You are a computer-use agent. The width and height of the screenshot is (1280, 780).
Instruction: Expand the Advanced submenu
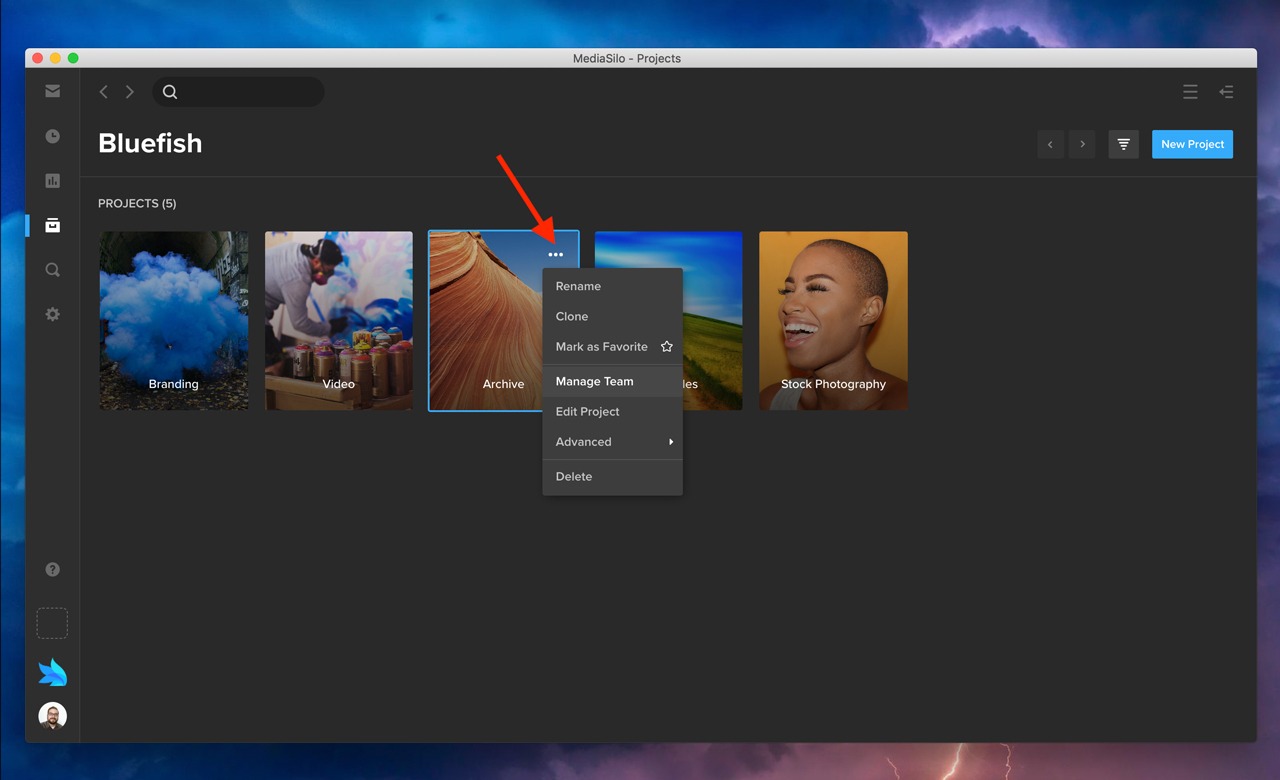612,441
